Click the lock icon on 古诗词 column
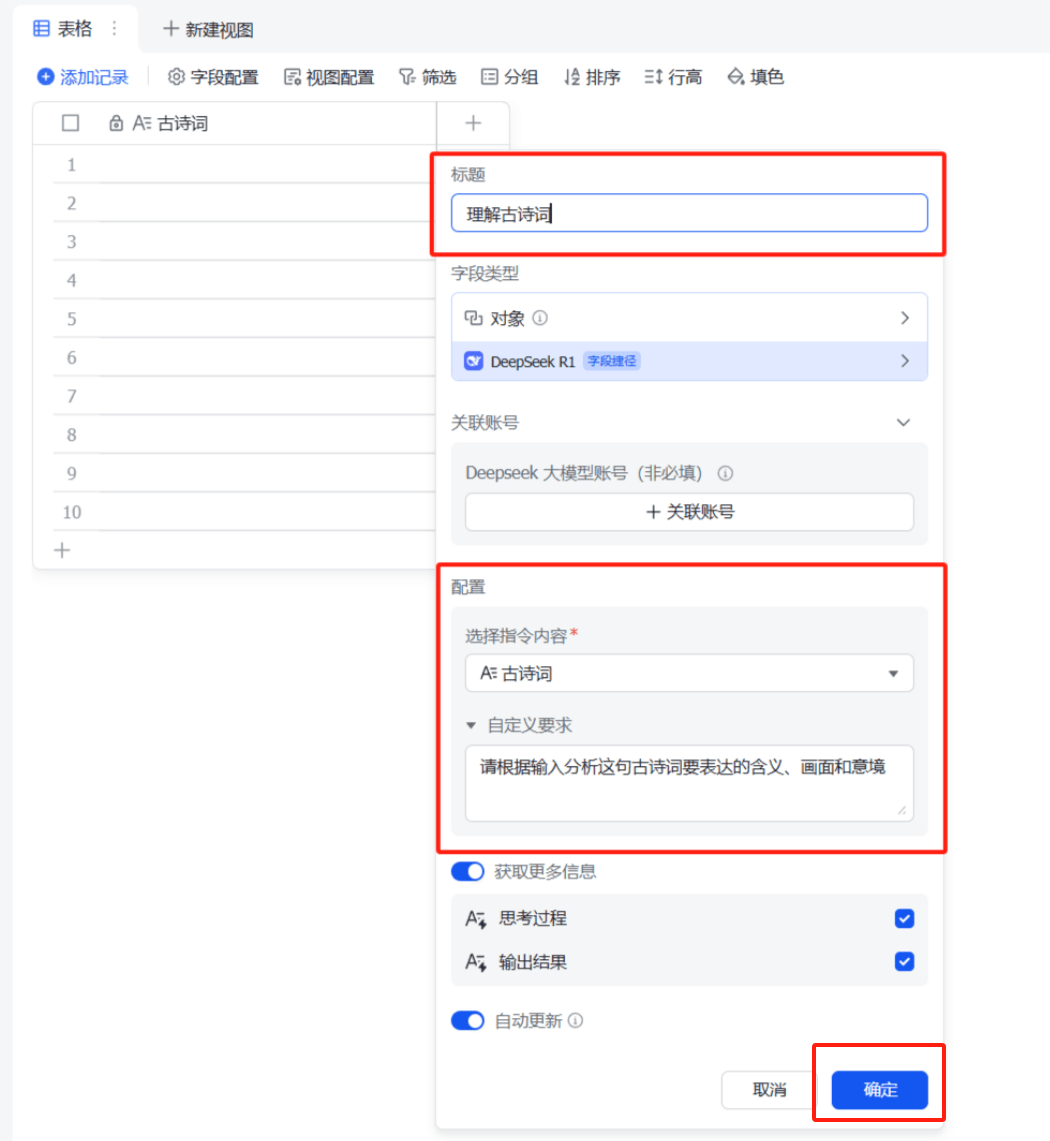The image size is (1050, 1141). click(x=116, y=123)
